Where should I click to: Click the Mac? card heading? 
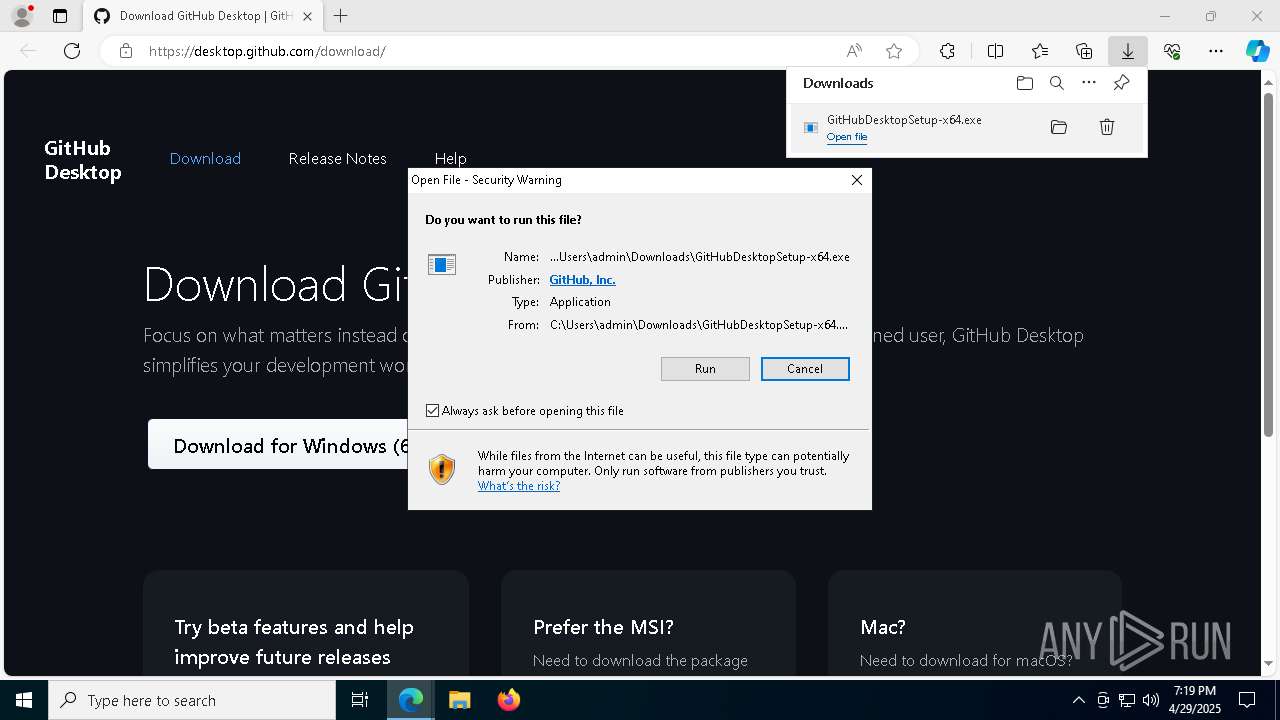click(883, 627)
